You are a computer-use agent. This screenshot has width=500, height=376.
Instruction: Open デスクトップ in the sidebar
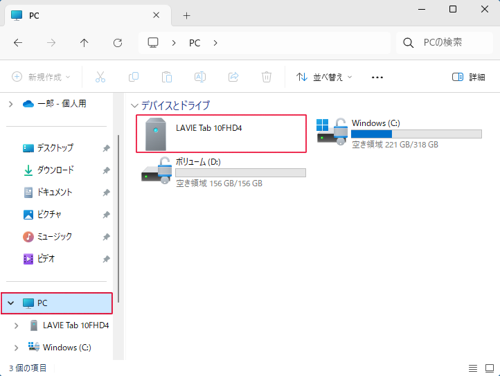(x=55, y=148)
